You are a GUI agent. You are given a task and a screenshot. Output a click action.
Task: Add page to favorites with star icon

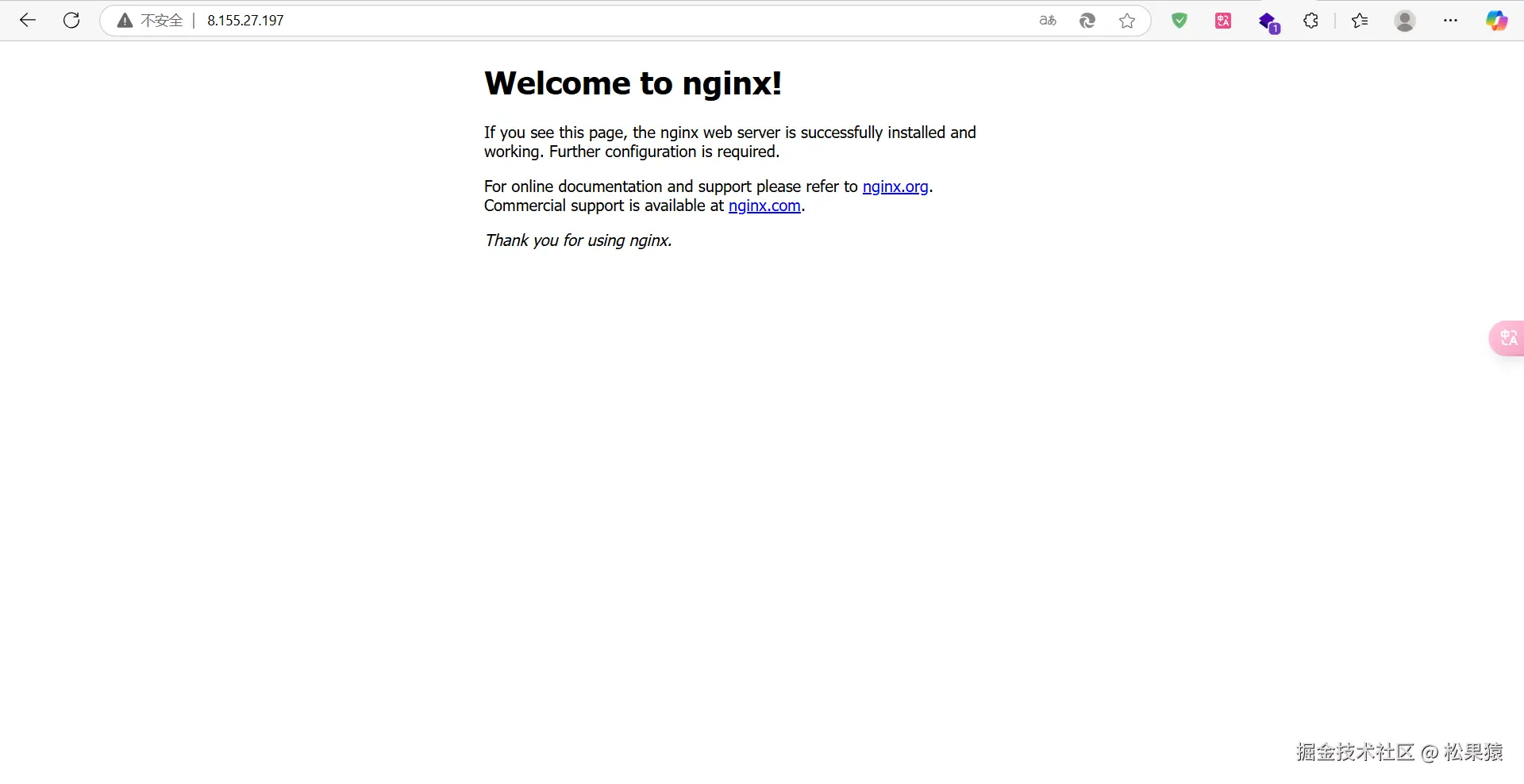(x=1127, y=21)
